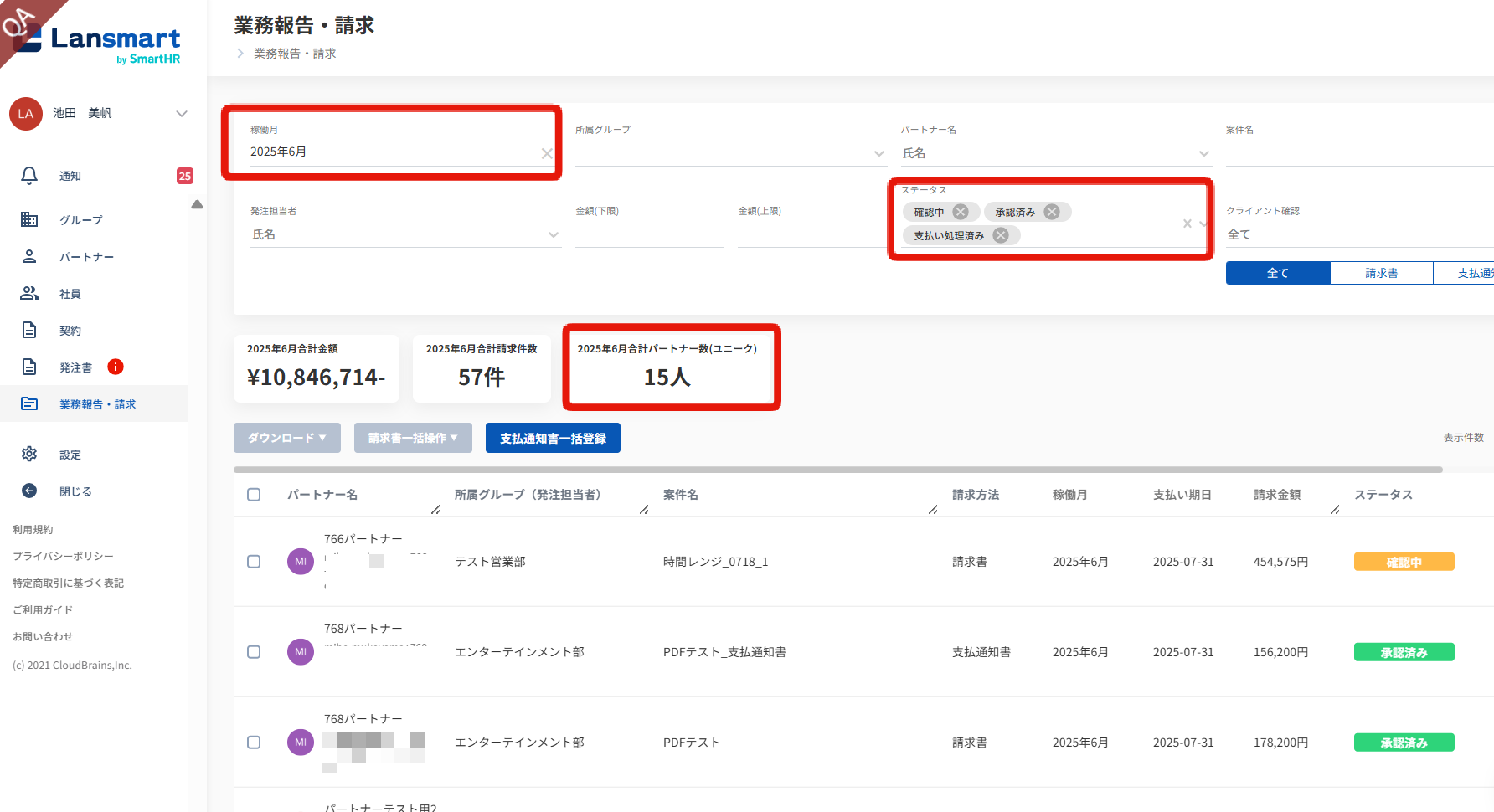The image size is (1494, 812).
Task: Click the orange 確認中 status badge
Action: pos(1404,562)
